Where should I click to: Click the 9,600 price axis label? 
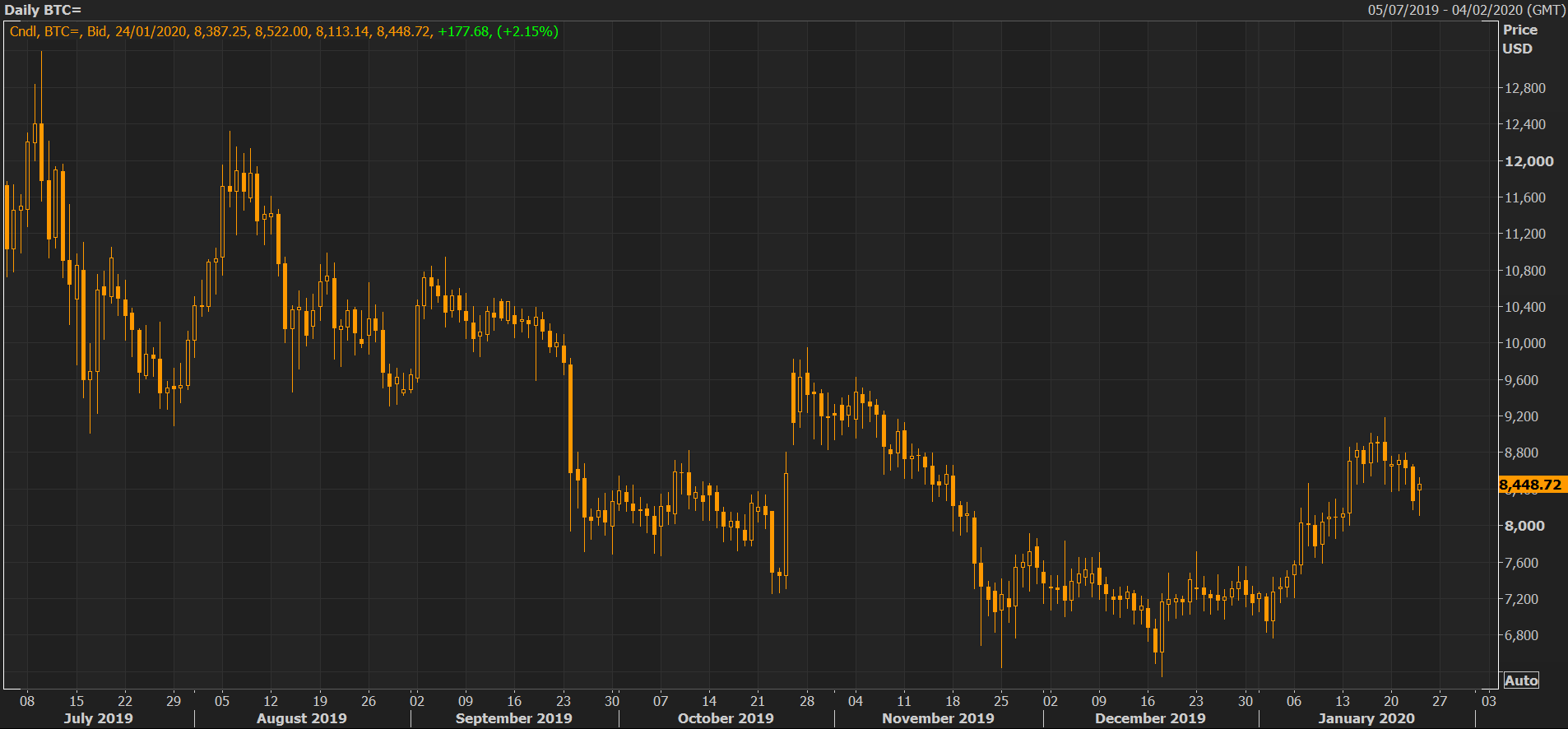click(x=1521, y=380)
